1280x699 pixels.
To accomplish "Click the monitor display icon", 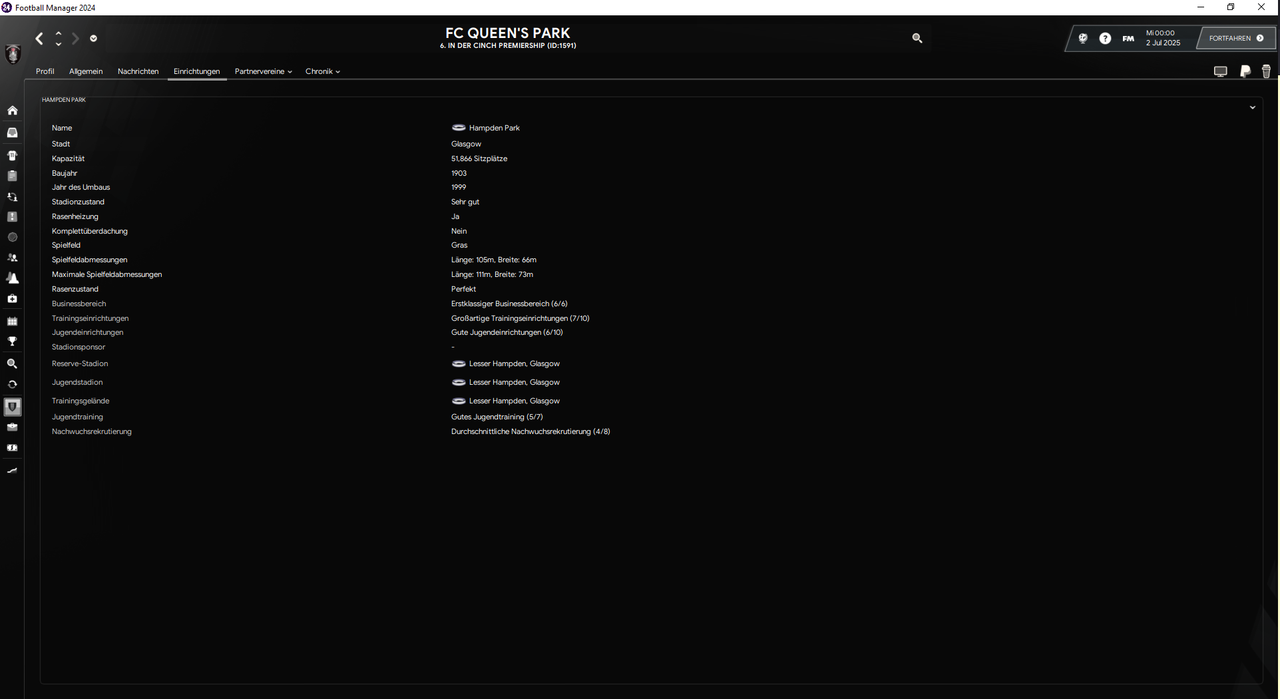I will (1220, 72).
